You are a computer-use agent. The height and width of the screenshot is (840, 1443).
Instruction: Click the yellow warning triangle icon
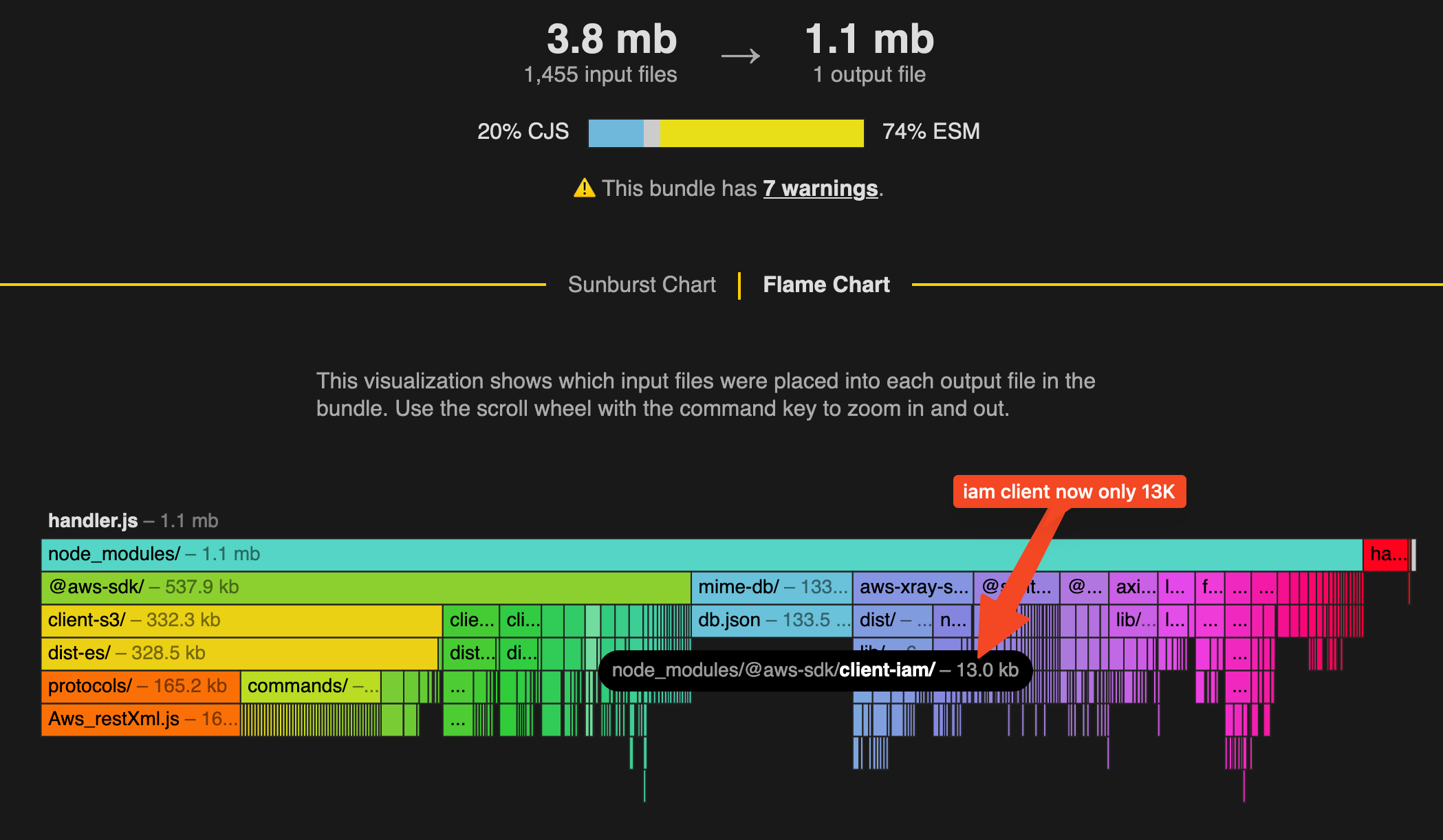pyautogui.click(x=585, y=187)
